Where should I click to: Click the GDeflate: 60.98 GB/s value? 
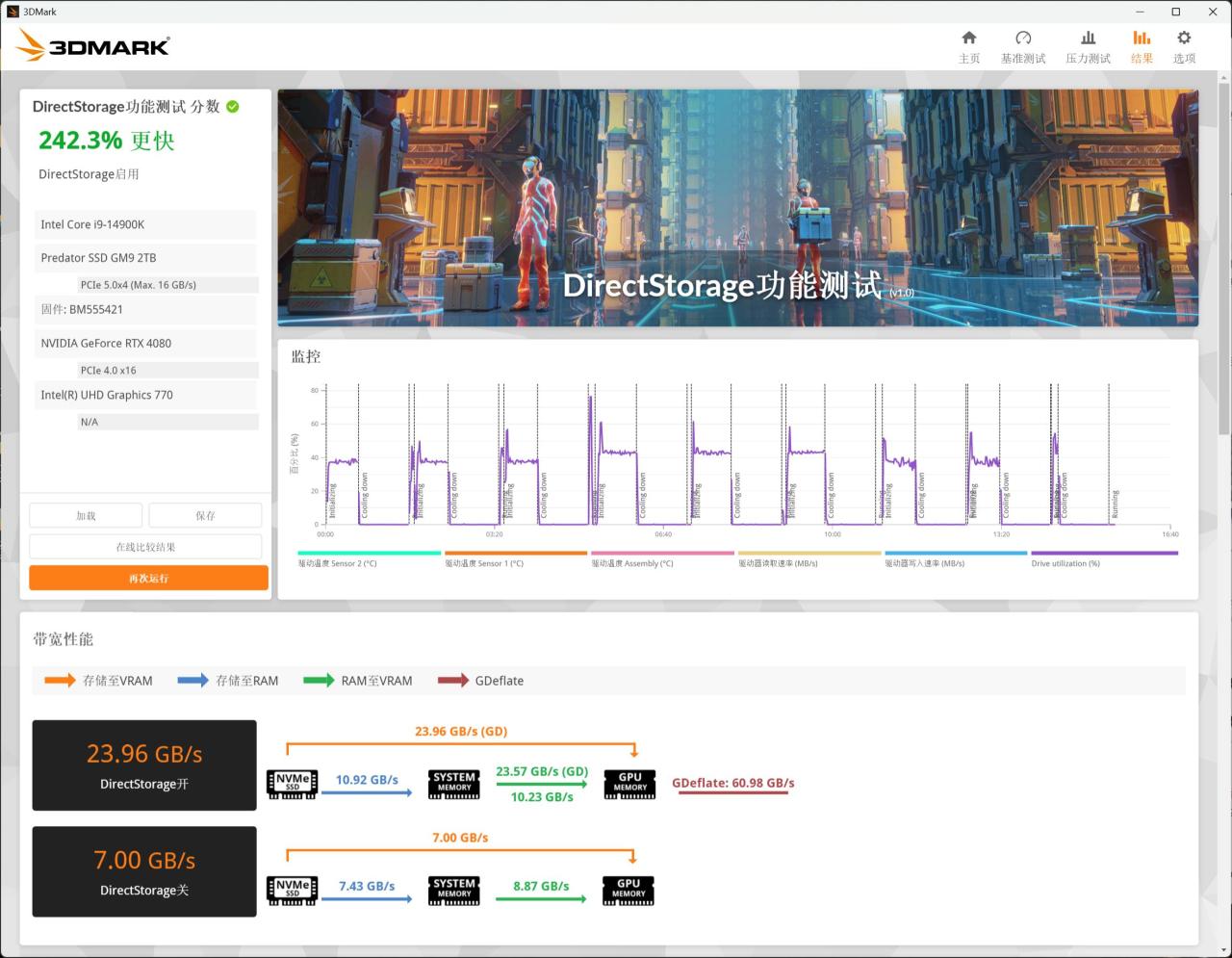tap(733, 783)
